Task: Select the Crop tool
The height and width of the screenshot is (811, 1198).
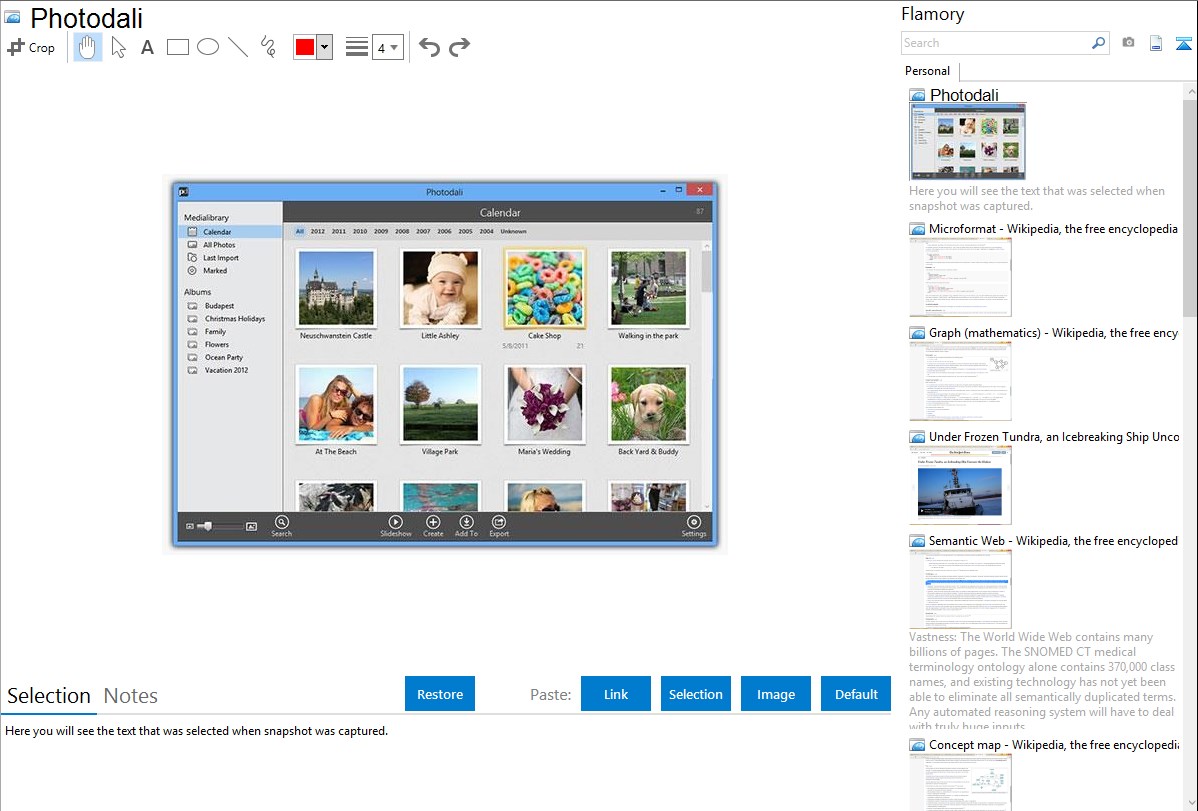Action: 31,47
